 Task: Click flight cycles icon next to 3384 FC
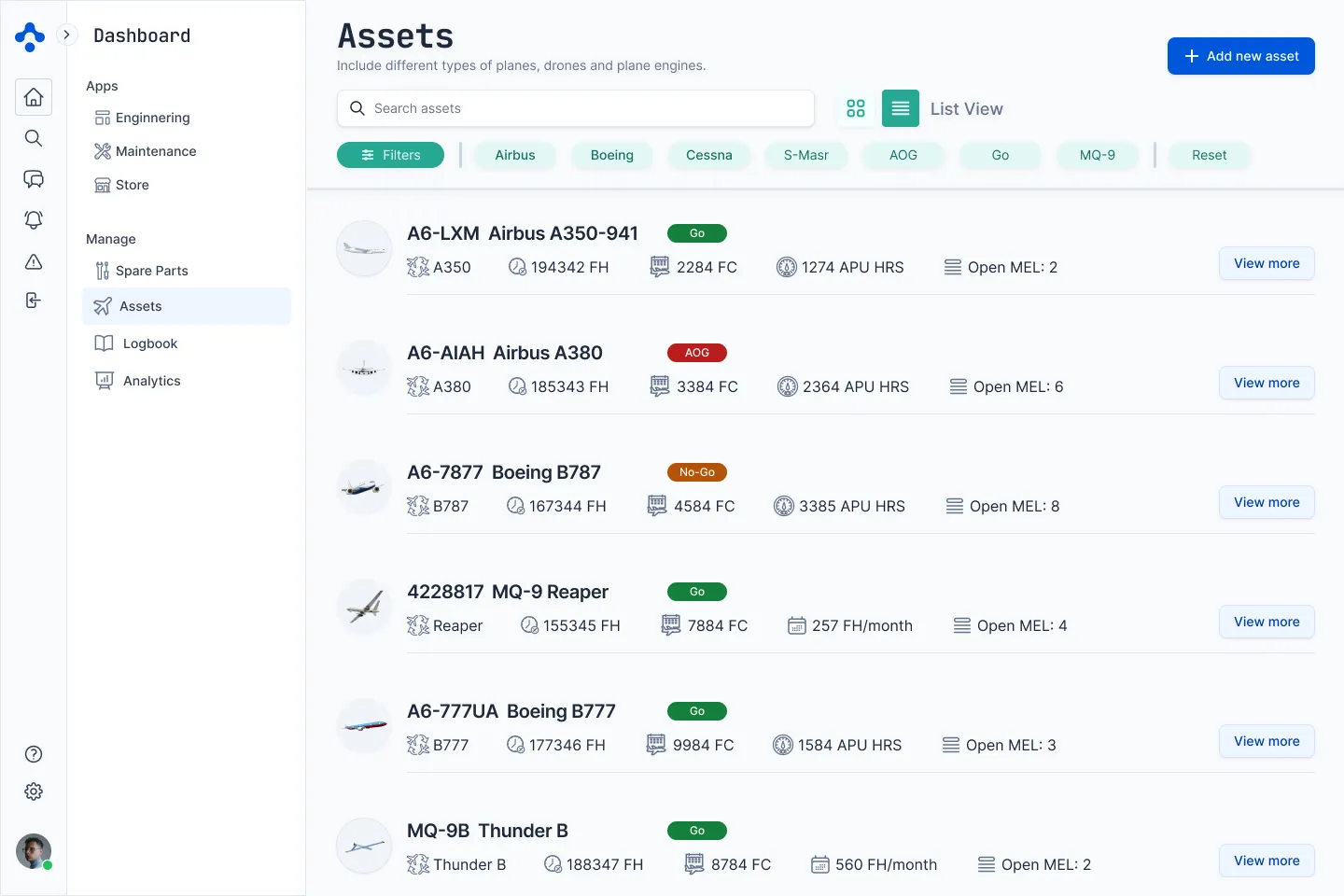[x=660, y=386]
